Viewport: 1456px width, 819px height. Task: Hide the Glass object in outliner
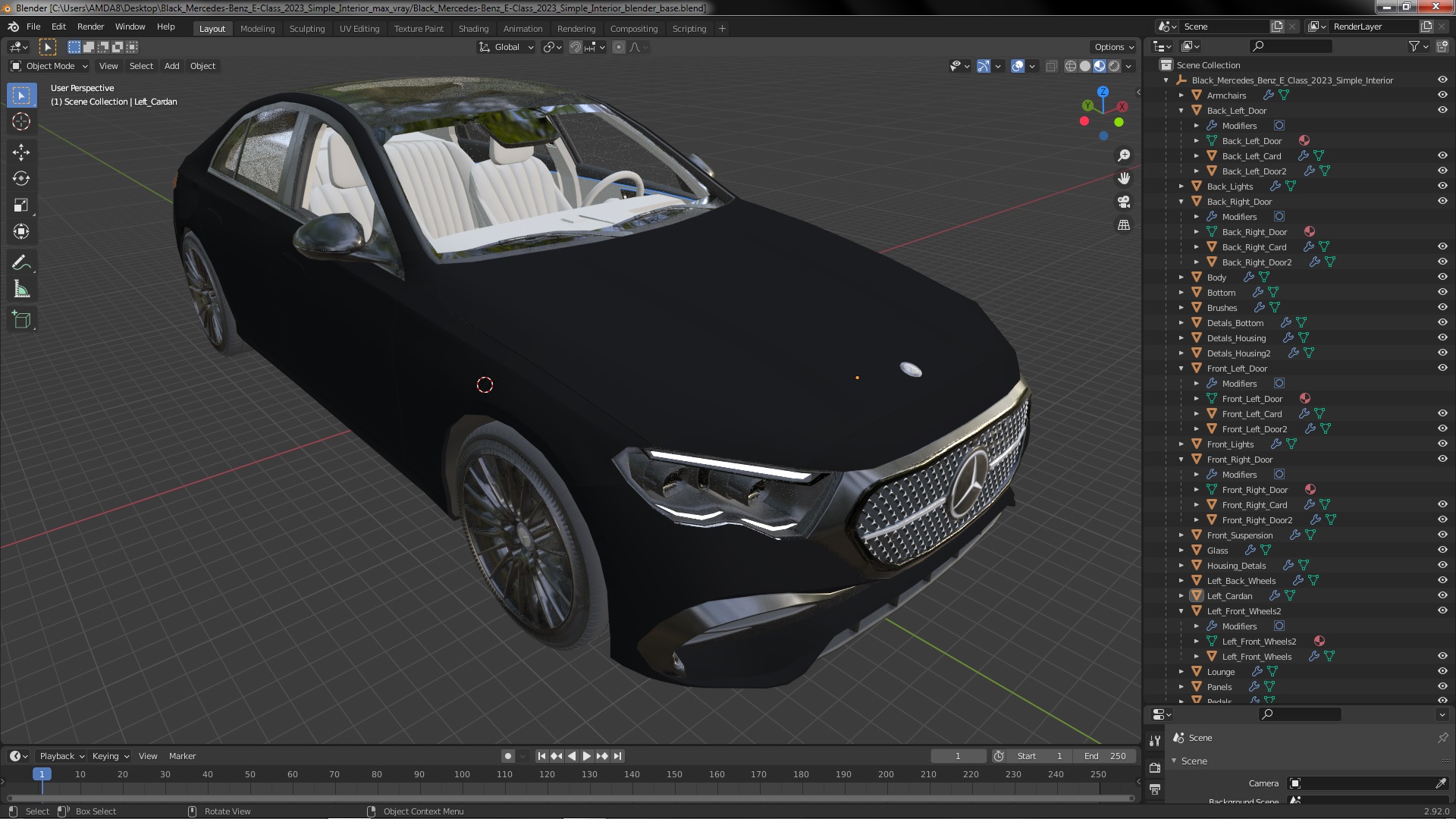tap(1442, 551)
